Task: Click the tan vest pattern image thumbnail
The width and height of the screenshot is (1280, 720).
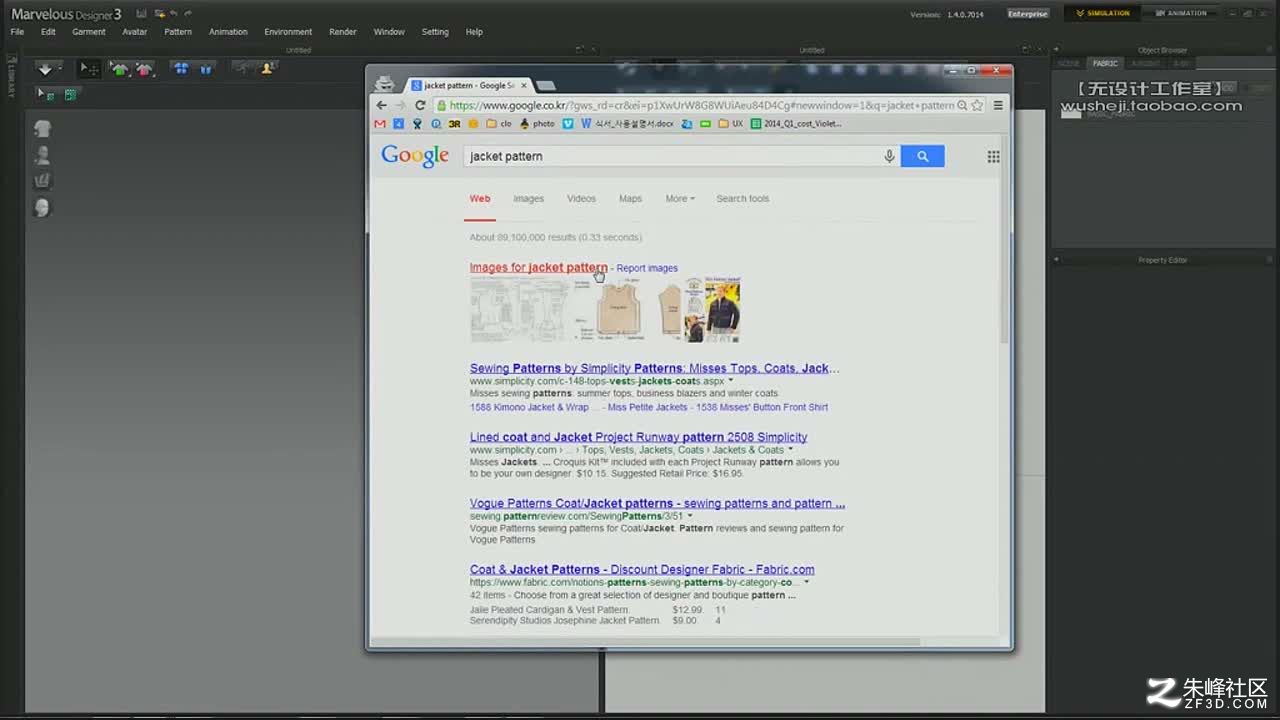Action: 617,310
